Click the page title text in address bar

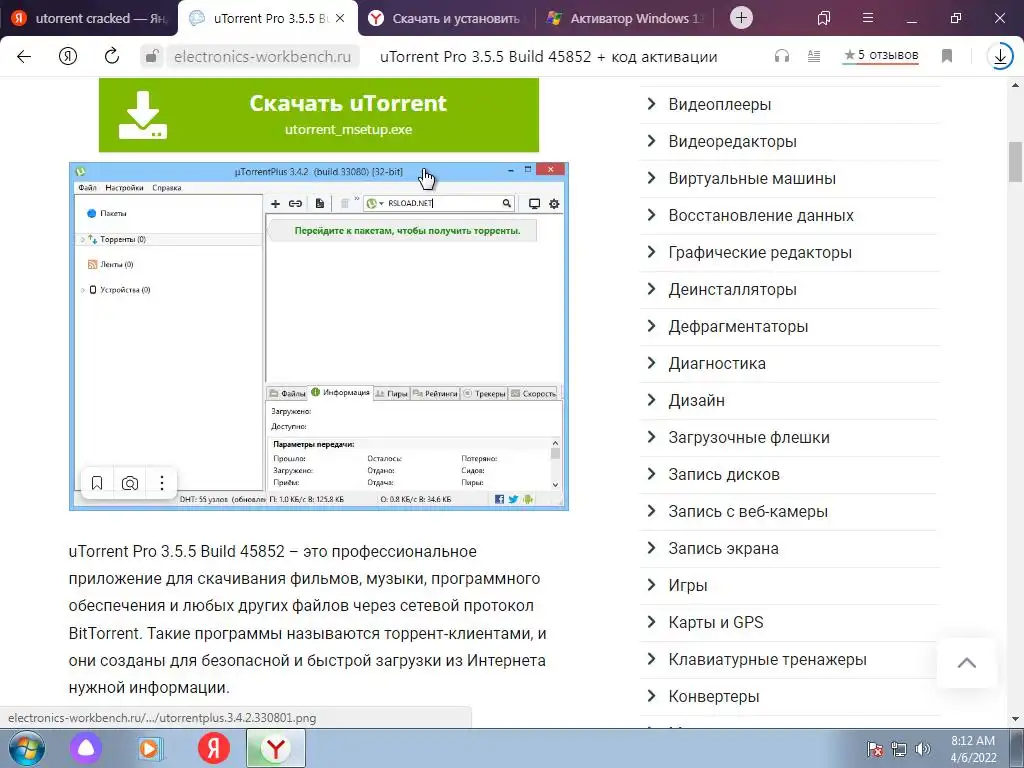coord(549,57)
